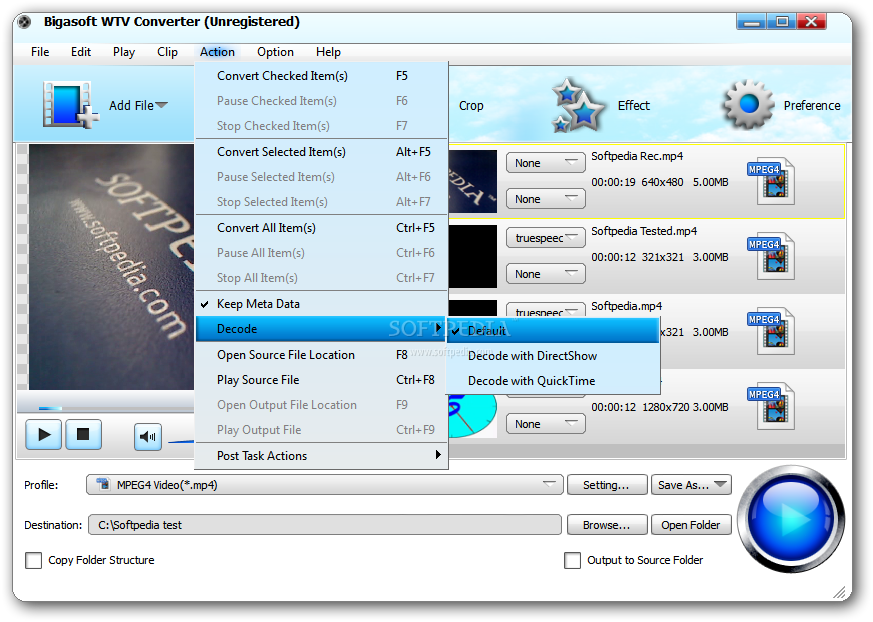Select Convert Selected Item(s) entry
This screenshot has width=873, height=622.
pos(321,151)
